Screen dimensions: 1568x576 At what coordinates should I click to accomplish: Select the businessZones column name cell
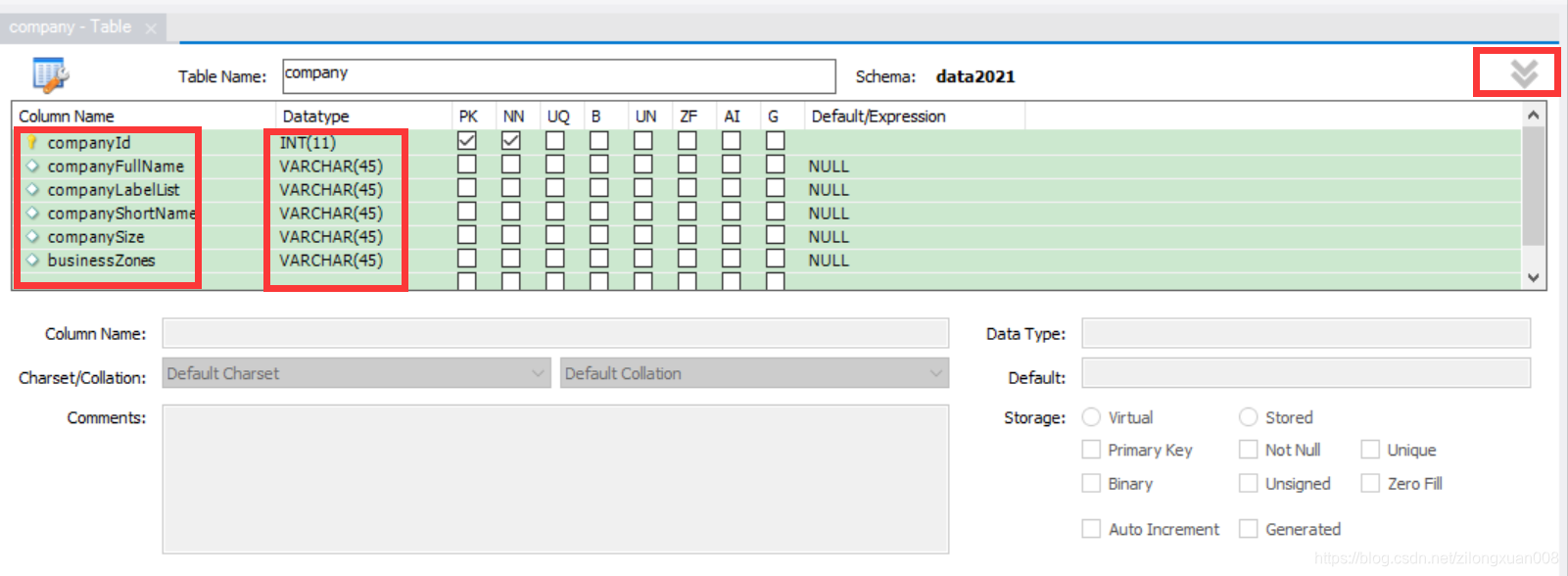pos(101,261)
